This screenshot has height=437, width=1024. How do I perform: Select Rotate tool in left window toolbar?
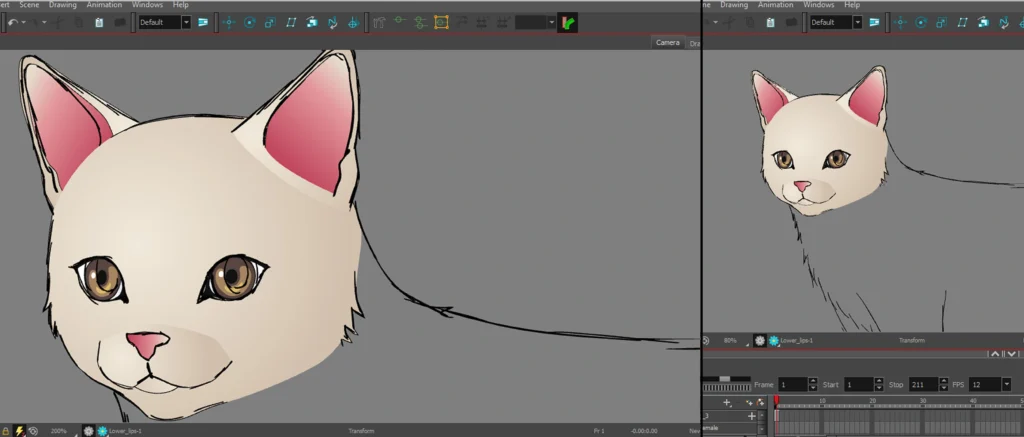click(x=249, y=22)
